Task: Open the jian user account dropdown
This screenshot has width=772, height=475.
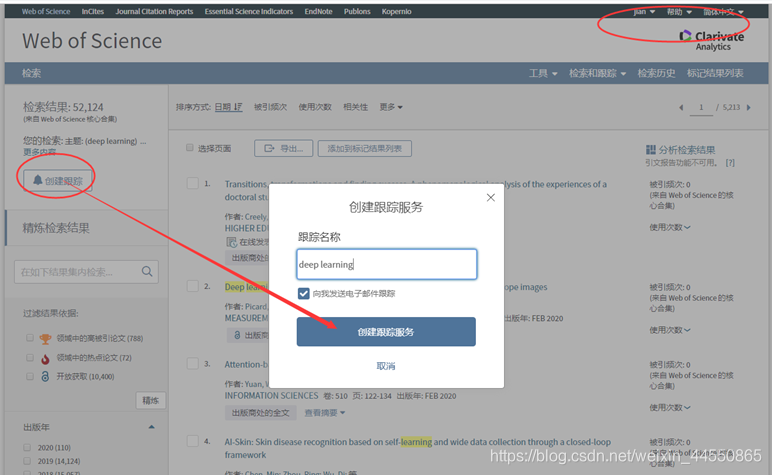Action: pos(644,11)
